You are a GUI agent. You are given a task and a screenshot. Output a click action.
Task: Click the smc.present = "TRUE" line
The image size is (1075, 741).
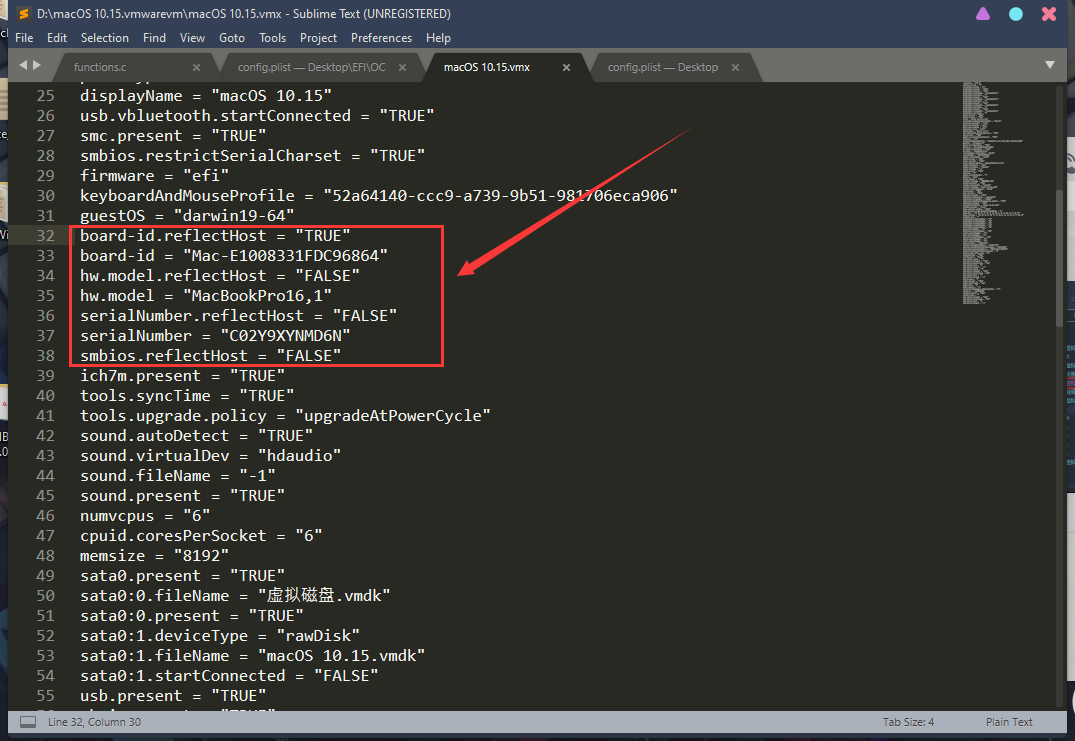[173, 136]
